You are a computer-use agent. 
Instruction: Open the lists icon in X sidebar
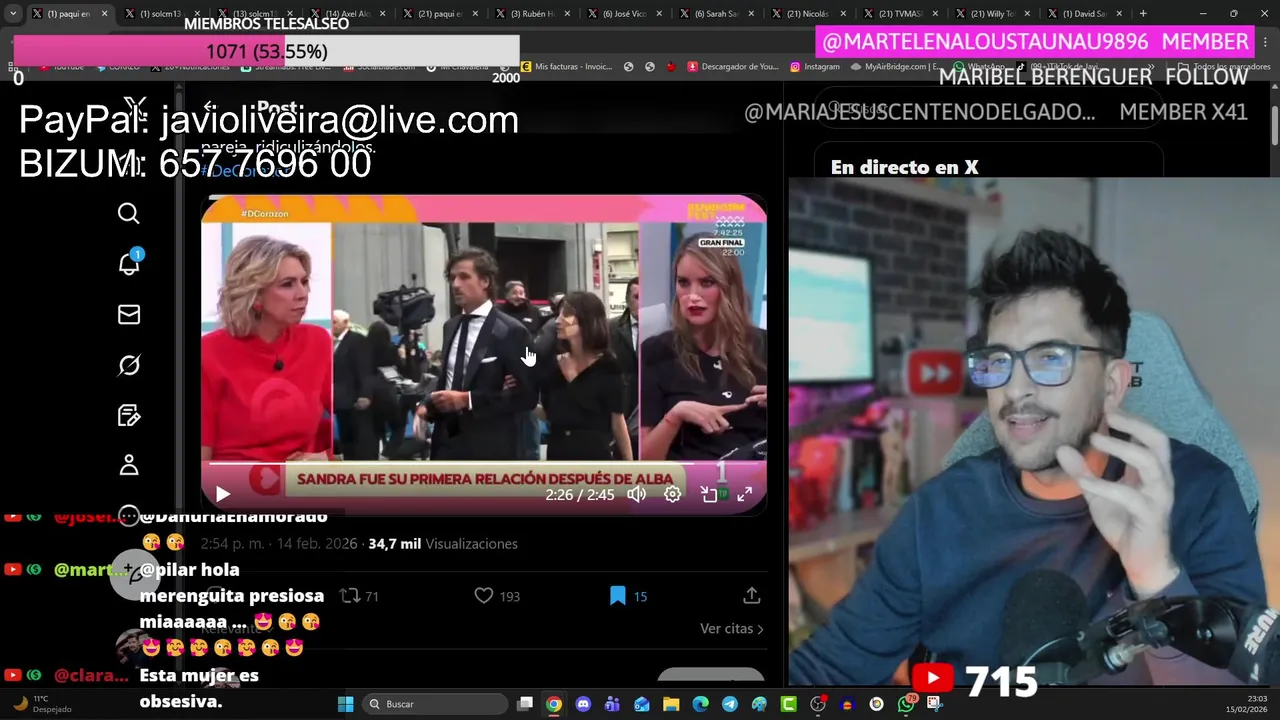click(128, 415)
